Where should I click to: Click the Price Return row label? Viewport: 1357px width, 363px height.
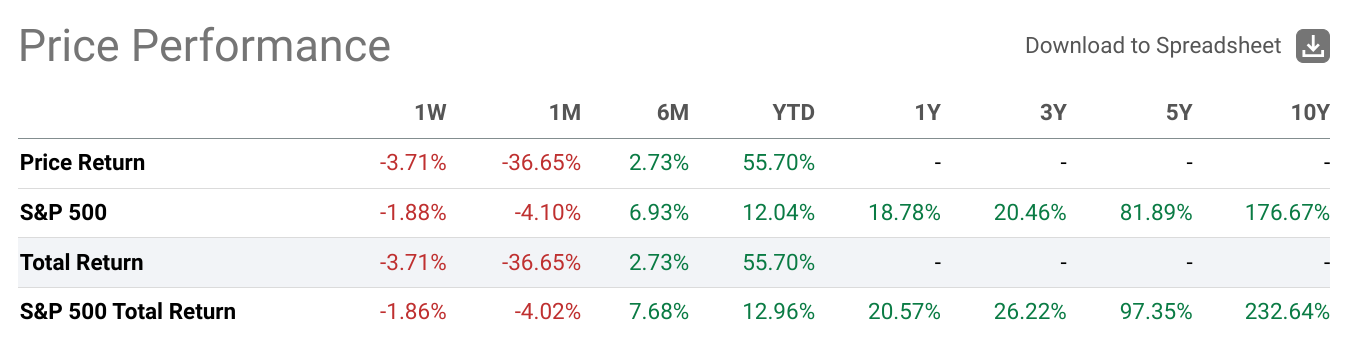(x=82, y=162)
